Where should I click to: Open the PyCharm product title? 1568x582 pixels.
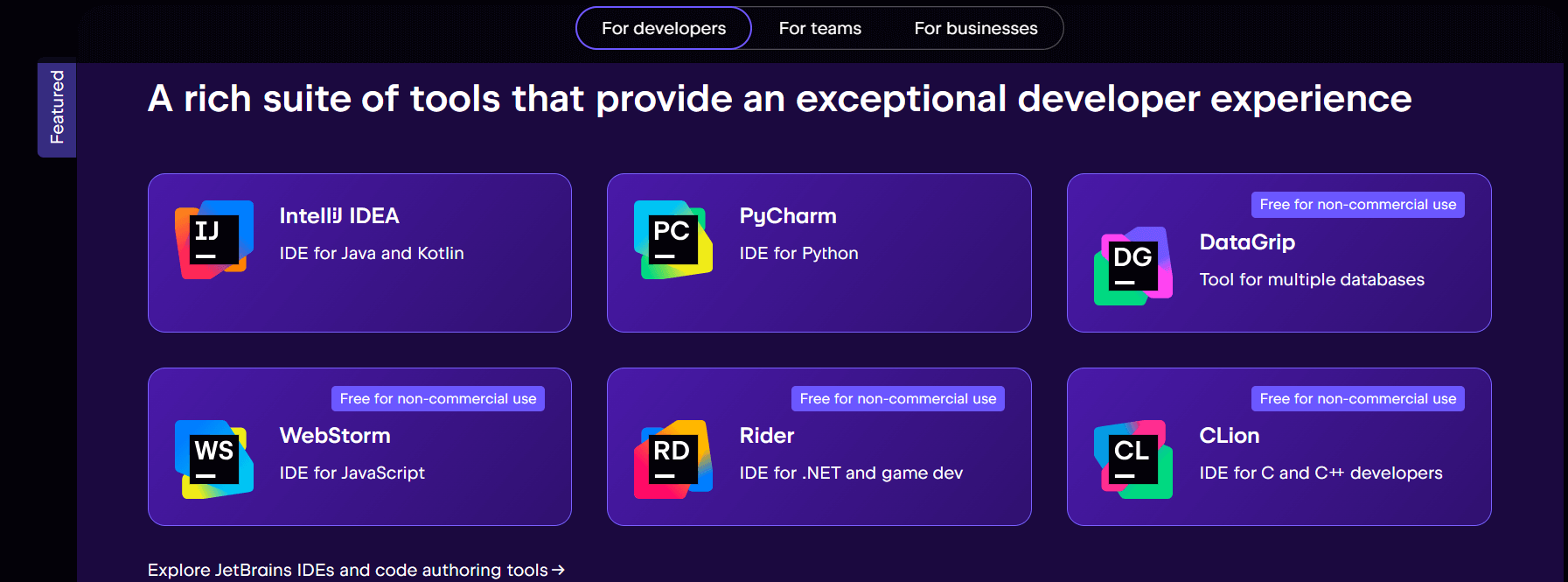click(788, 216)
